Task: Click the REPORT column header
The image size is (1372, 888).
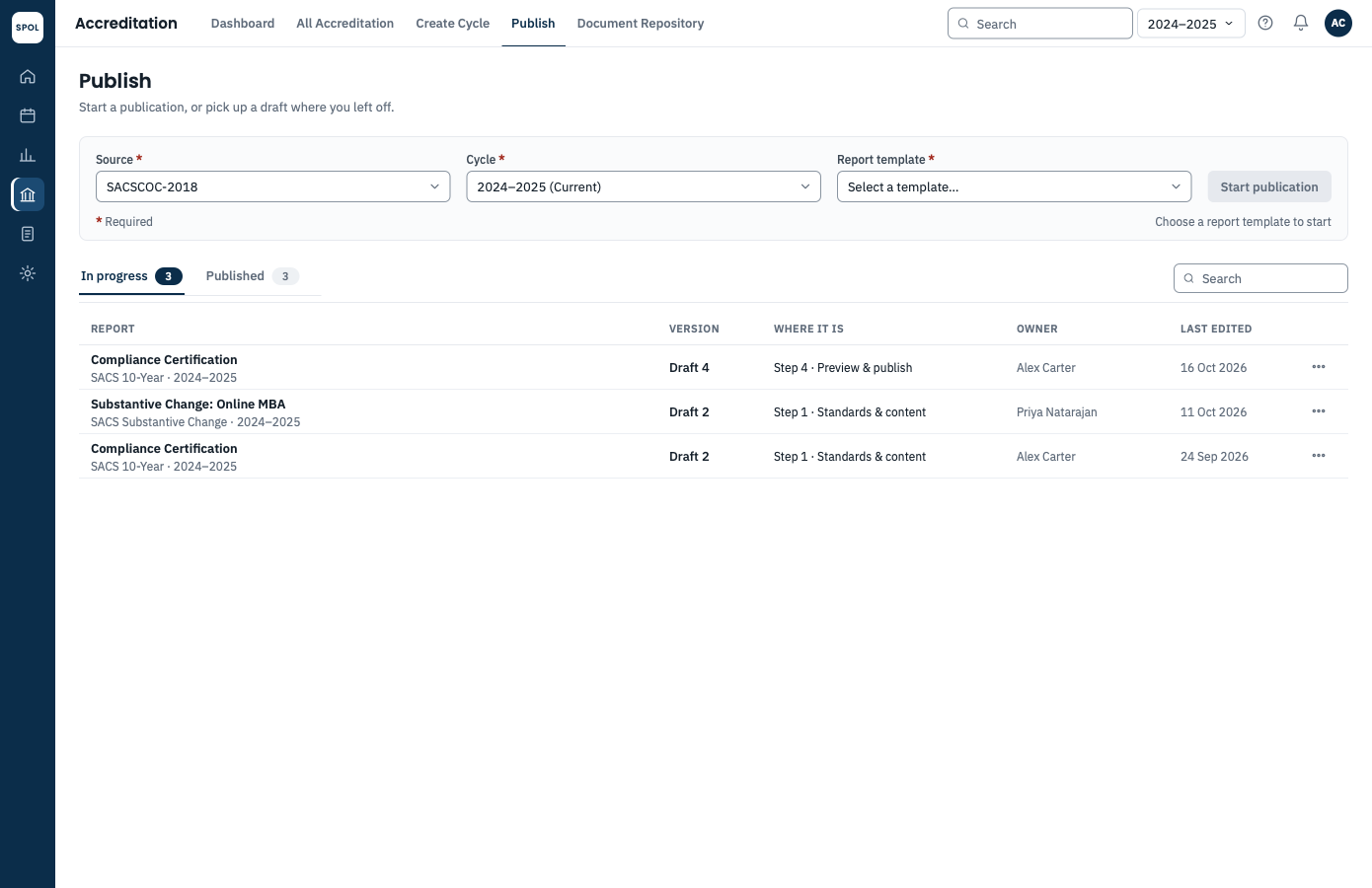Action: (x=113, y=329)
